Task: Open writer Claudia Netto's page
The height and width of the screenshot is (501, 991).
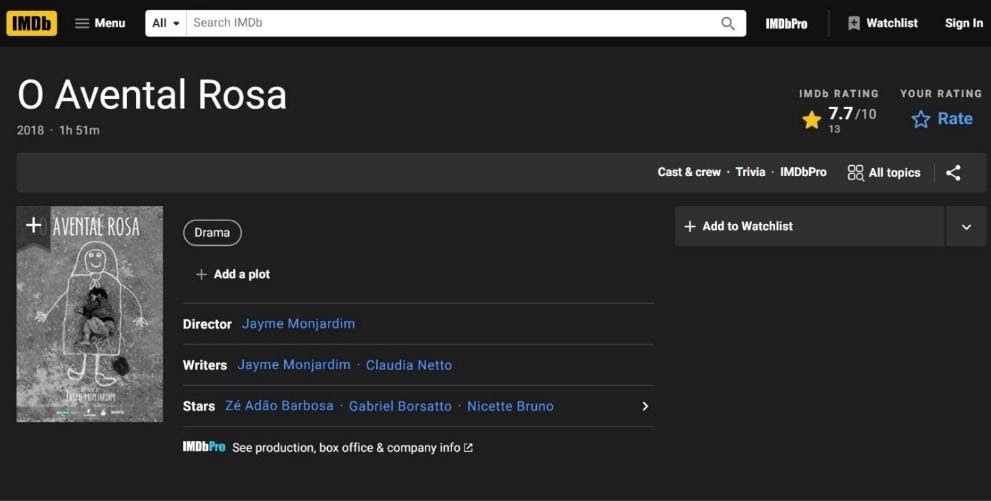Action: pyautogui.click(x=409, y=365)
